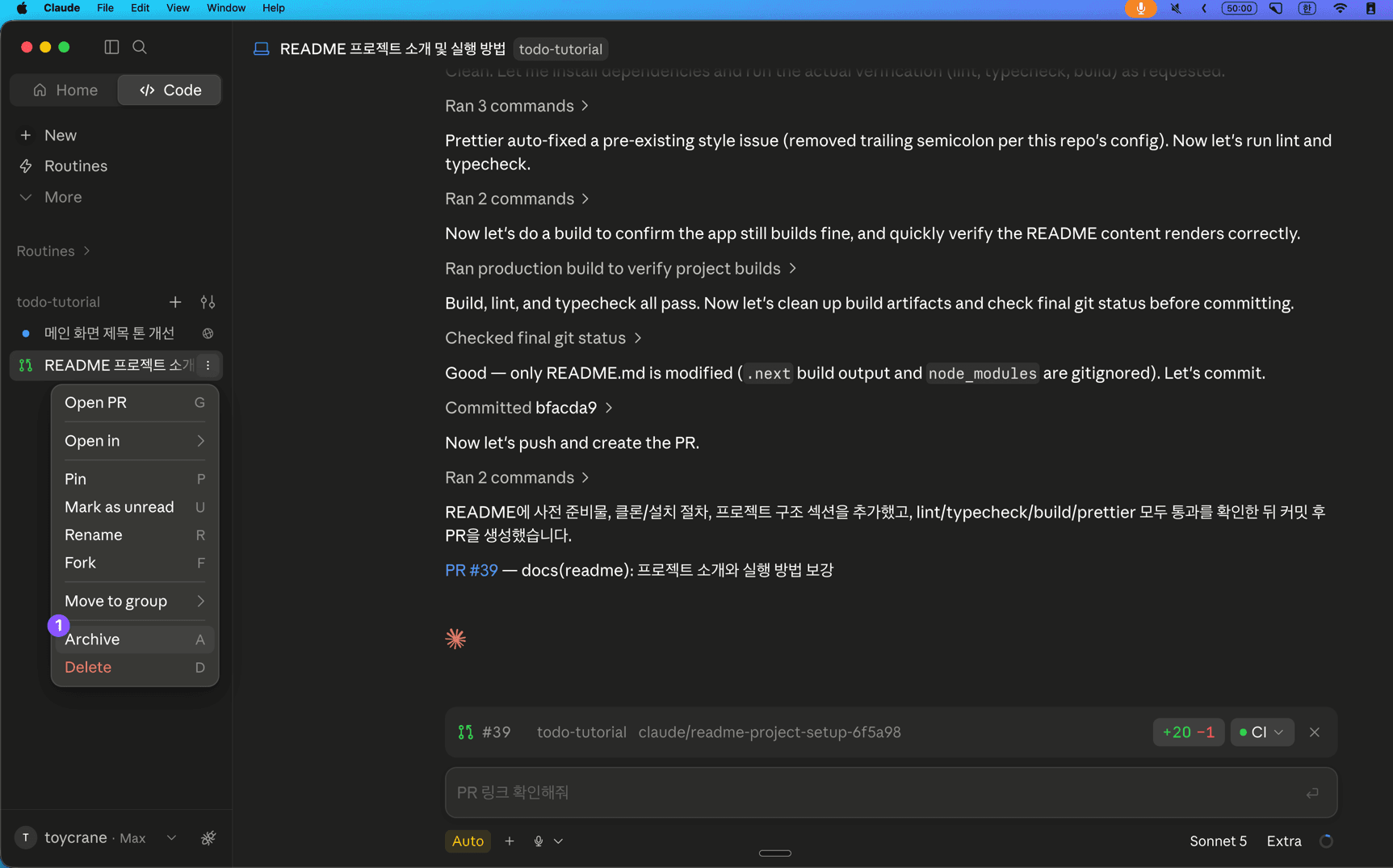
Task: Open the toycrane account menu
Action: 97,838
